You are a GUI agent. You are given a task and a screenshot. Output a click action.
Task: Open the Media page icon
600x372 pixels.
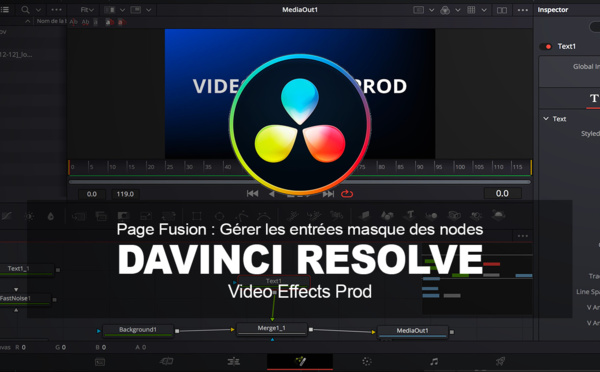pos(100,362)
